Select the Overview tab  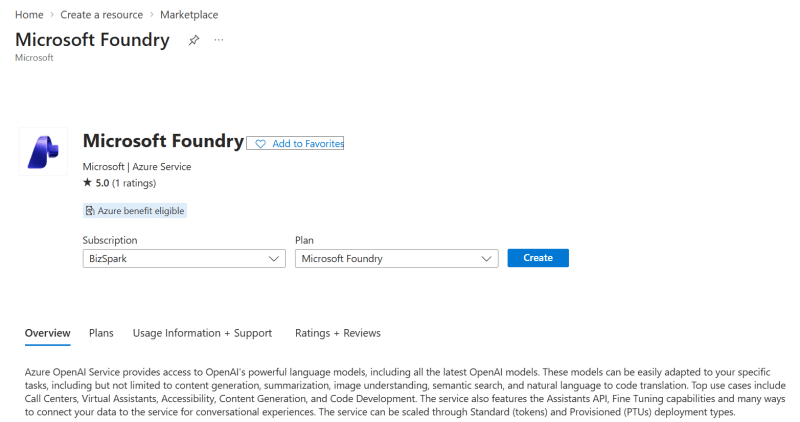(47, 333)
